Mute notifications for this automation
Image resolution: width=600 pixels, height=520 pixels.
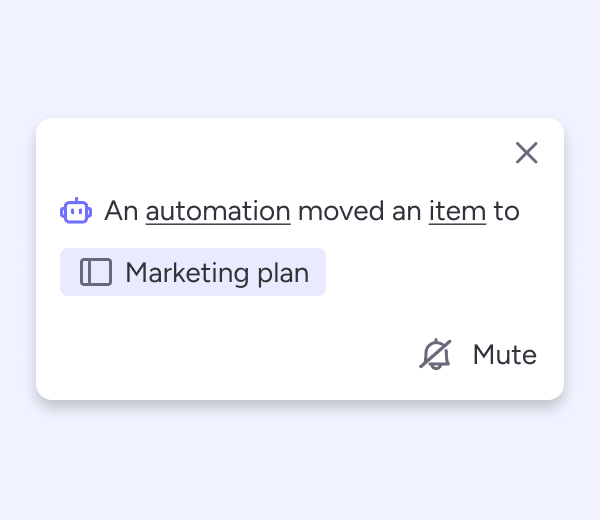click(x=478, y=354)
